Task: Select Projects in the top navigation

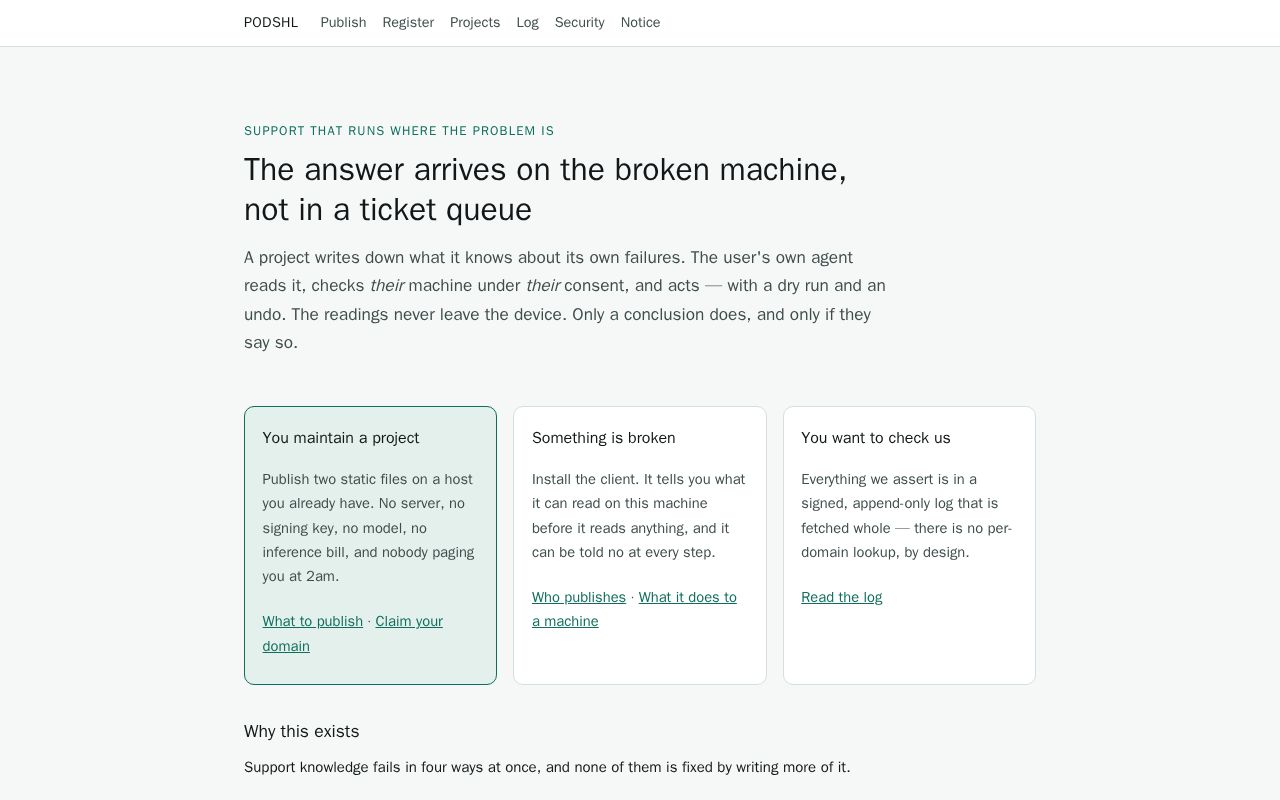Action: [x=475, y=22]
